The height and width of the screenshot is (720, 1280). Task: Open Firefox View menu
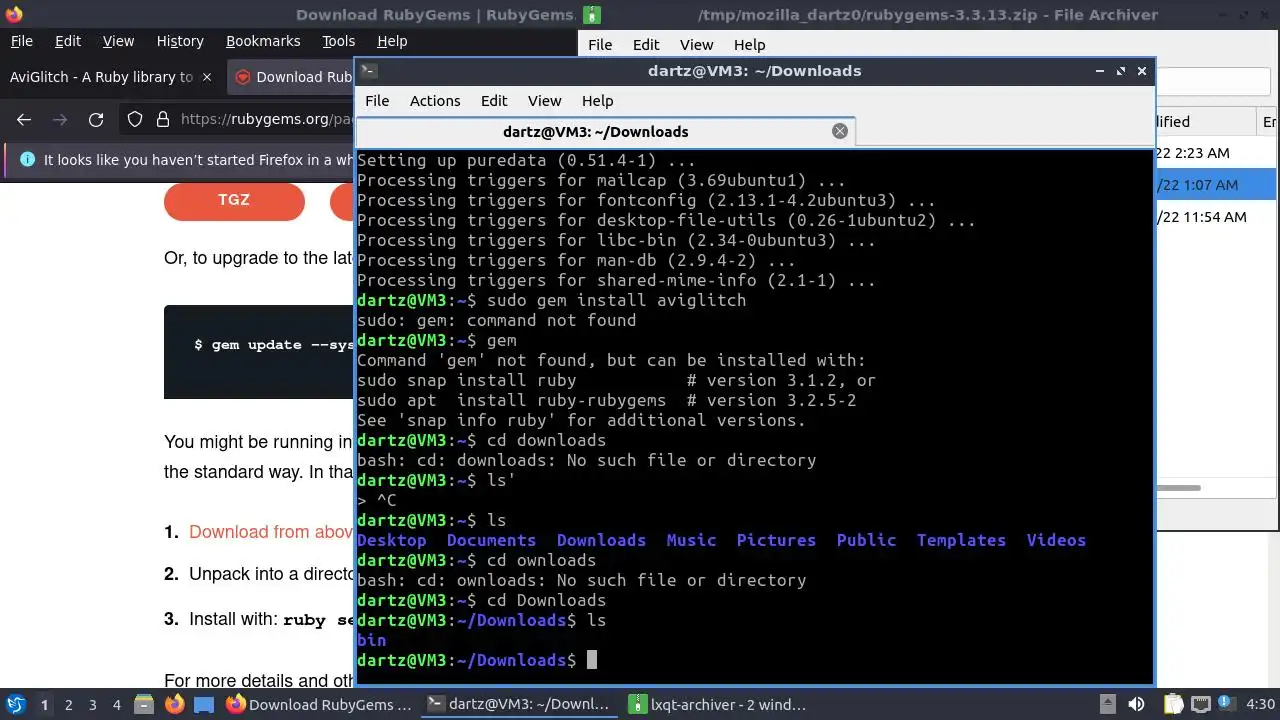point(118,41)
